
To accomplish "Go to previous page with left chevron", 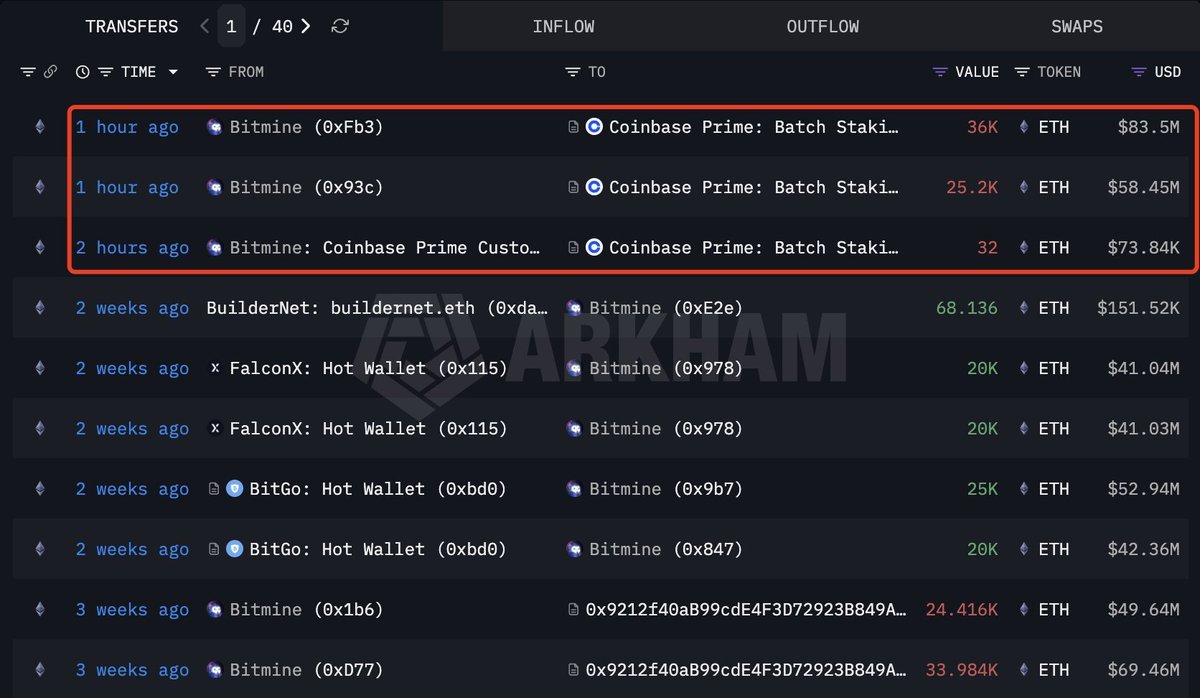I will point(204,25).
